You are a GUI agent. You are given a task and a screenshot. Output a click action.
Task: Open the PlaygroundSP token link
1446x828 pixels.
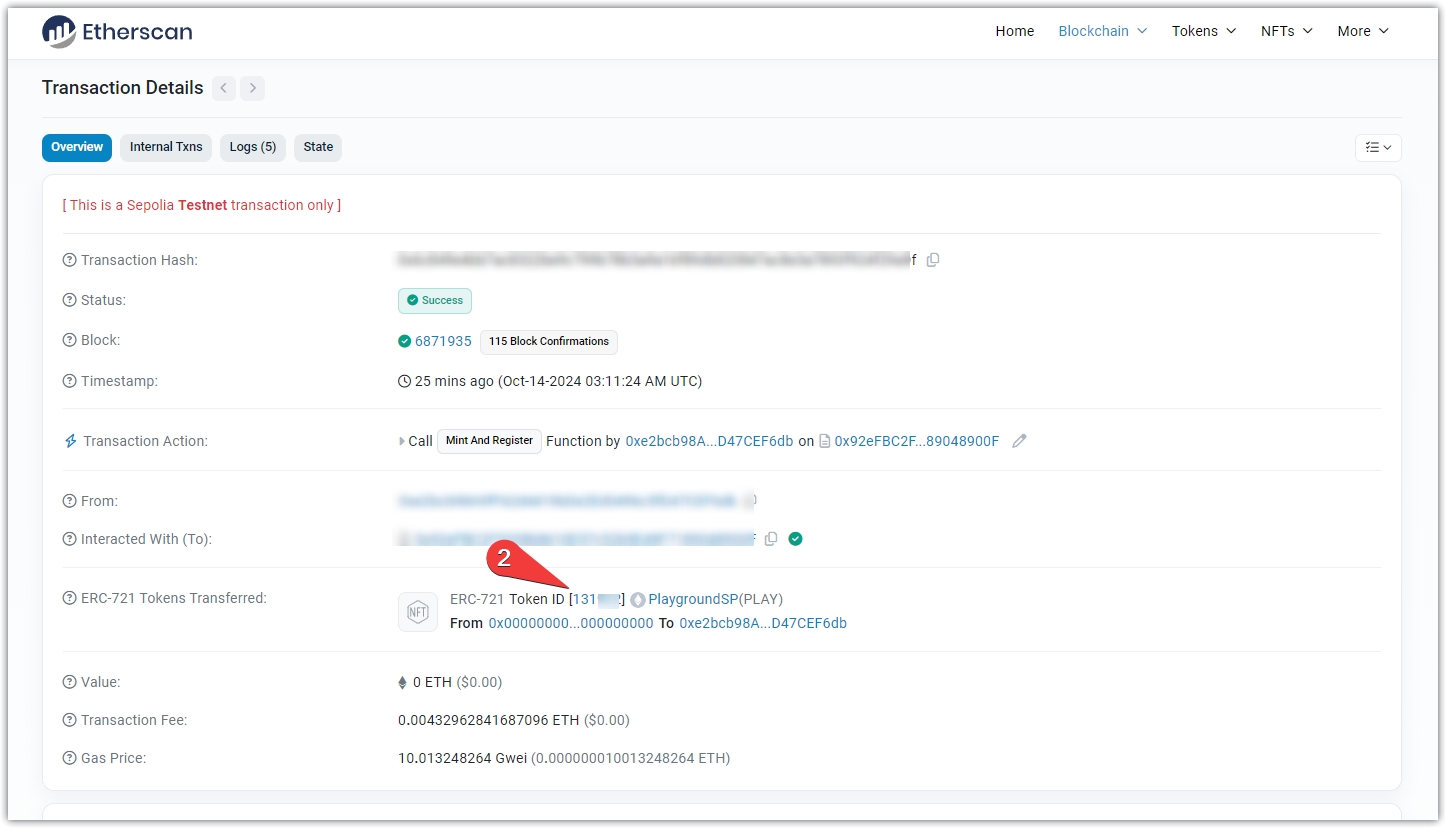[x=692, y=599]
